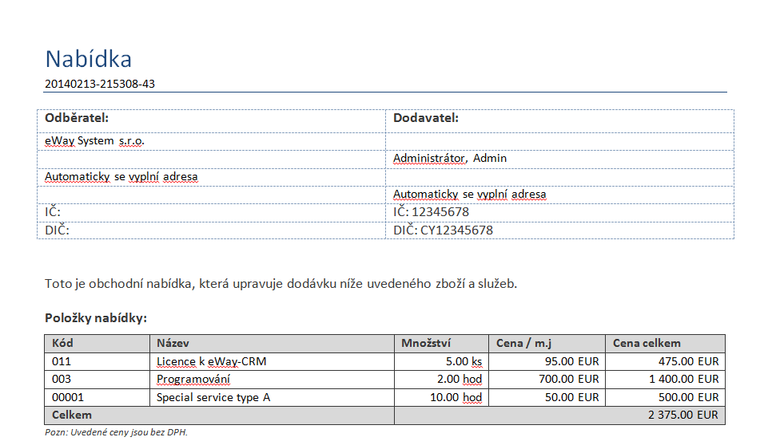Viewport: 768px width, 441px height.
Task: Select item name Licence k eWay-CRM
Action: tap(212, 362)
